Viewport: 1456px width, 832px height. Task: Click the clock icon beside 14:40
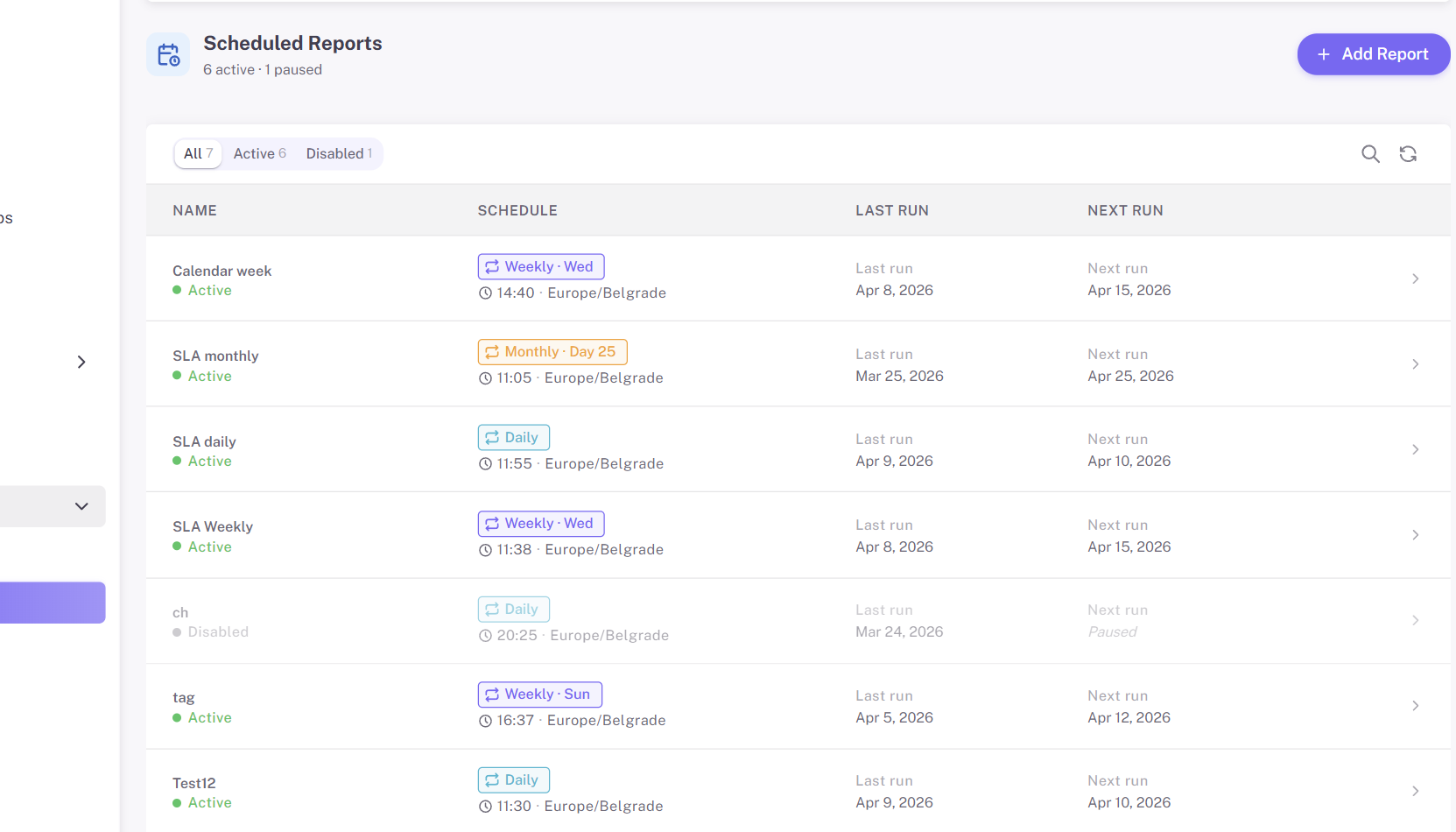tap(484, 293)
